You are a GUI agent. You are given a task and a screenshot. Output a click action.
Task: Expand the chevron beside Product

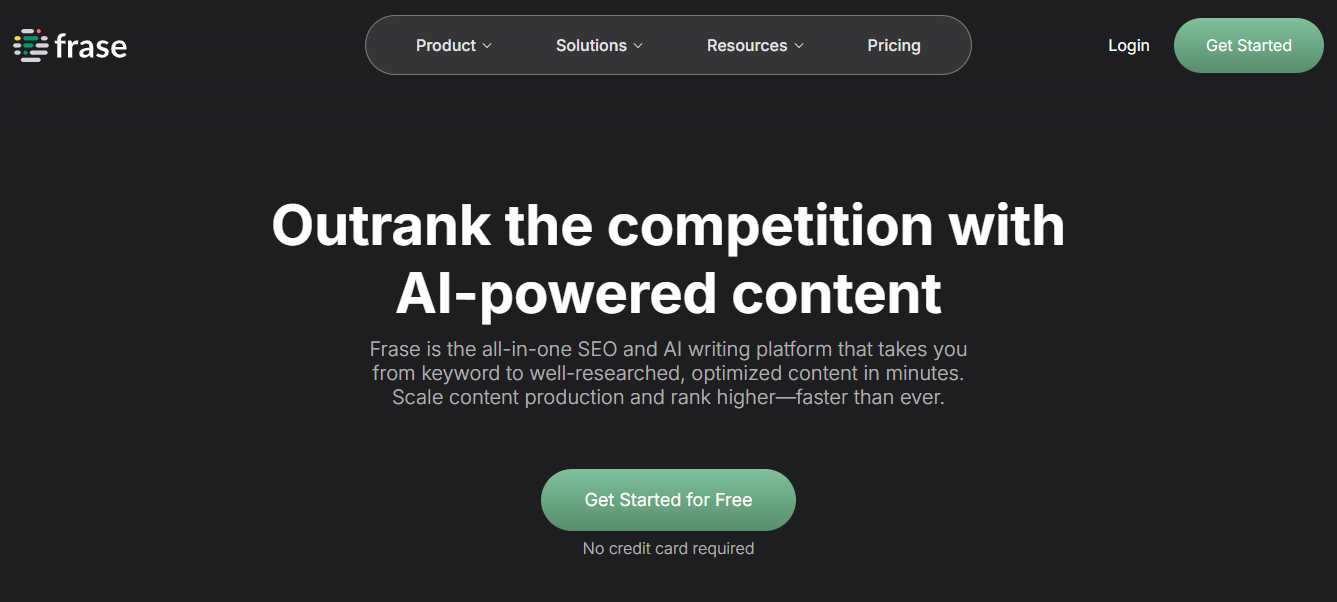click(487, 46)
